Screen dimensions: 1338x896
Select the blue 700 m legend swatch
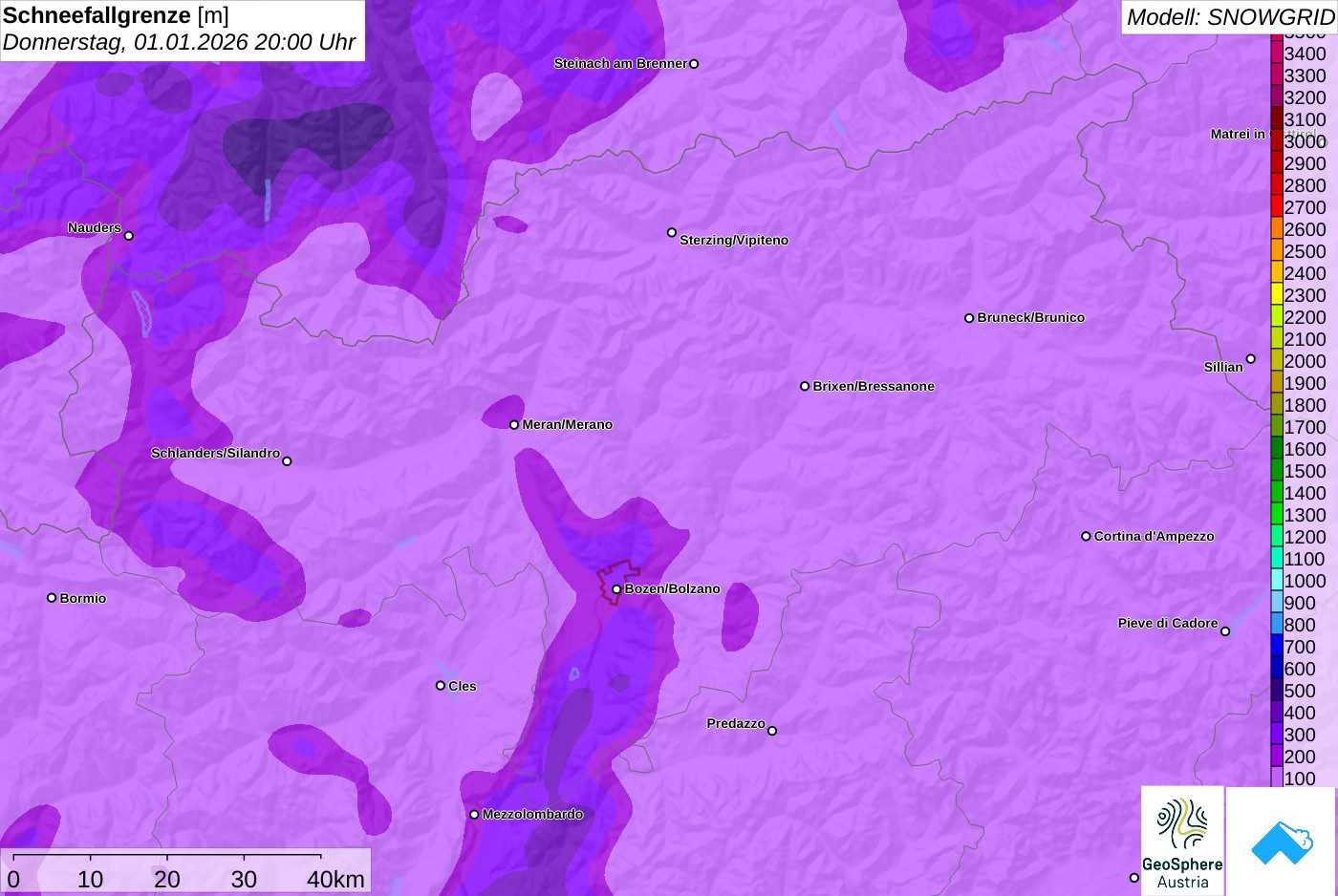1277,647
